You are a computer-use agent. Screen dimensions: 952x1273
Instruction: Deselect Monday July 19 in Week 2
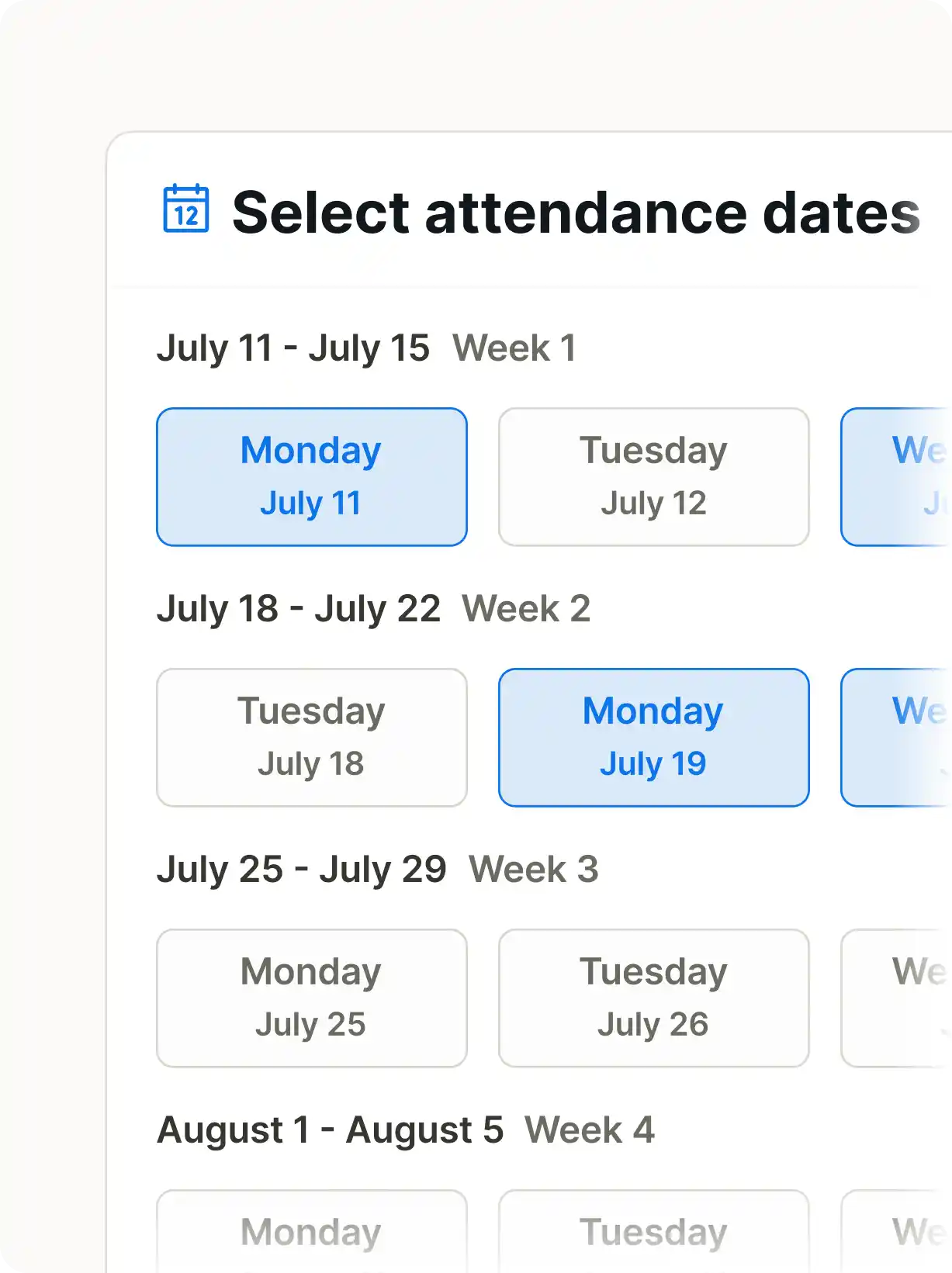pos(653,736)
